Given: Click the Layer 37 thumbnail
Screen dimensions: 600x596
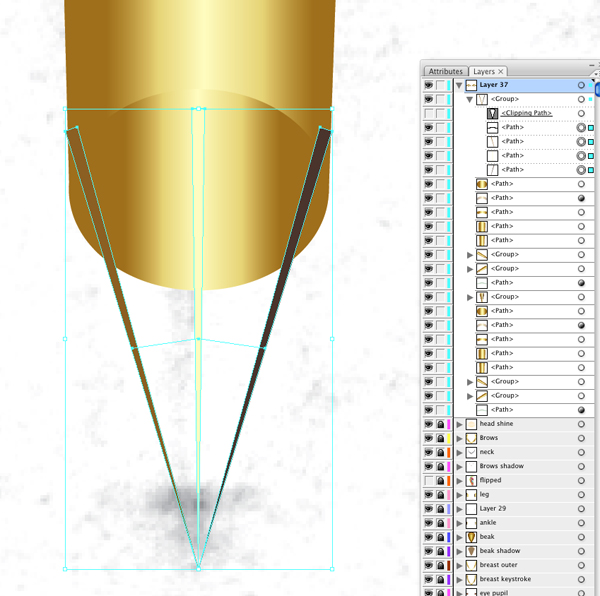Looking at the screenshot, I should coord(471,85).
